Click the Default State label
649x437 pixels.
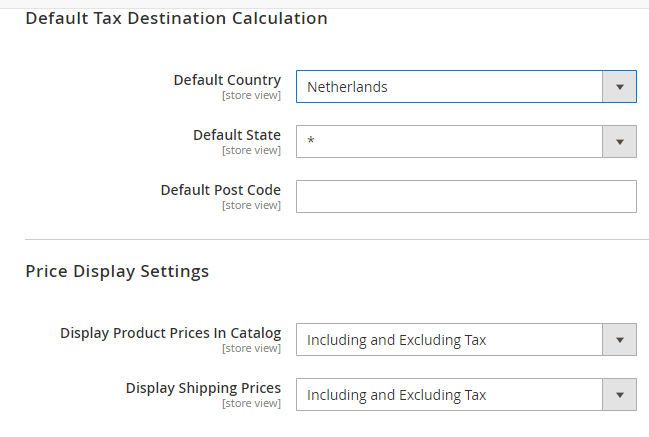coord(237,135)
